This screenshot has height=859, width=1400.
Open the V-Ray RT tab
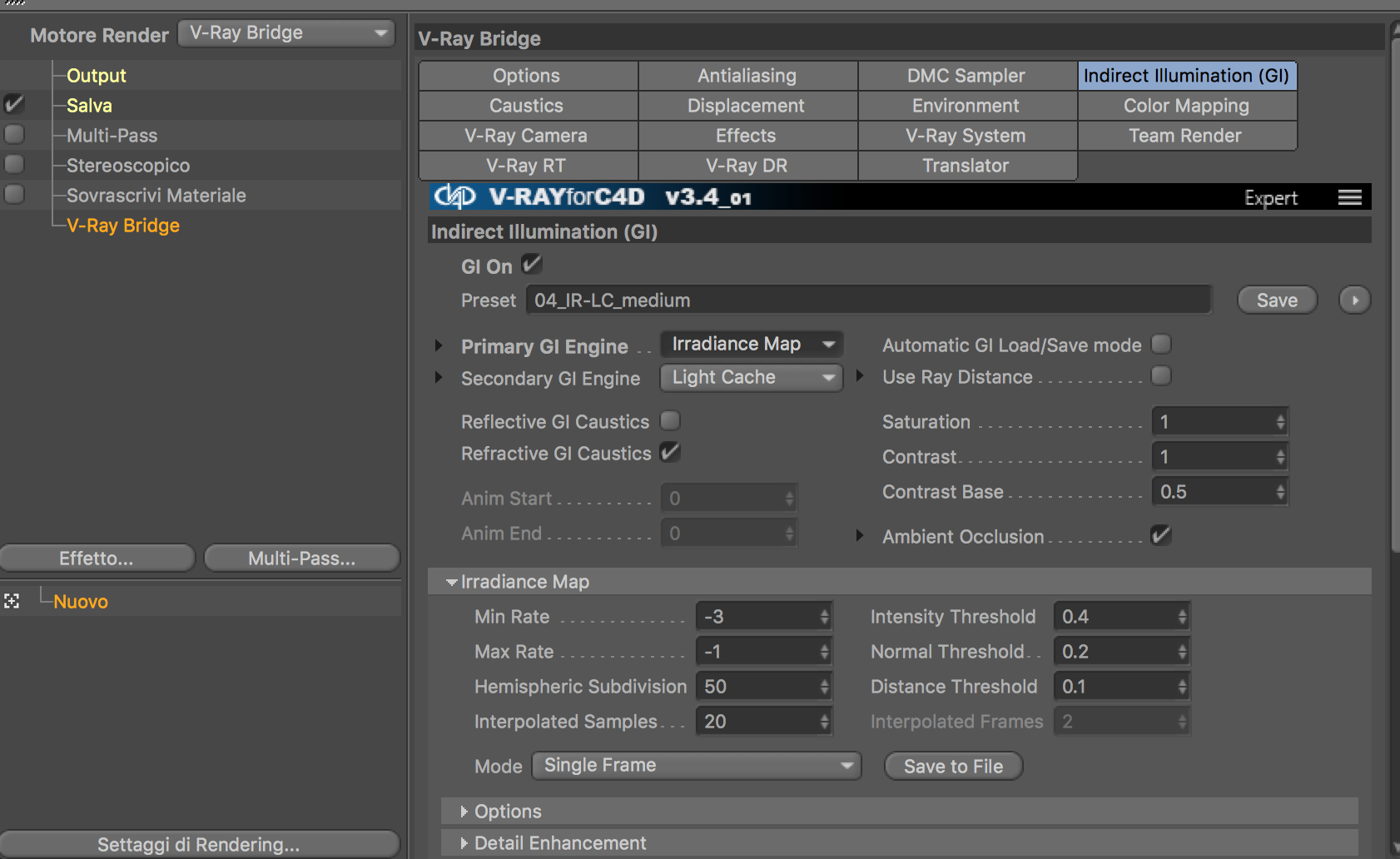click(529, 166)
